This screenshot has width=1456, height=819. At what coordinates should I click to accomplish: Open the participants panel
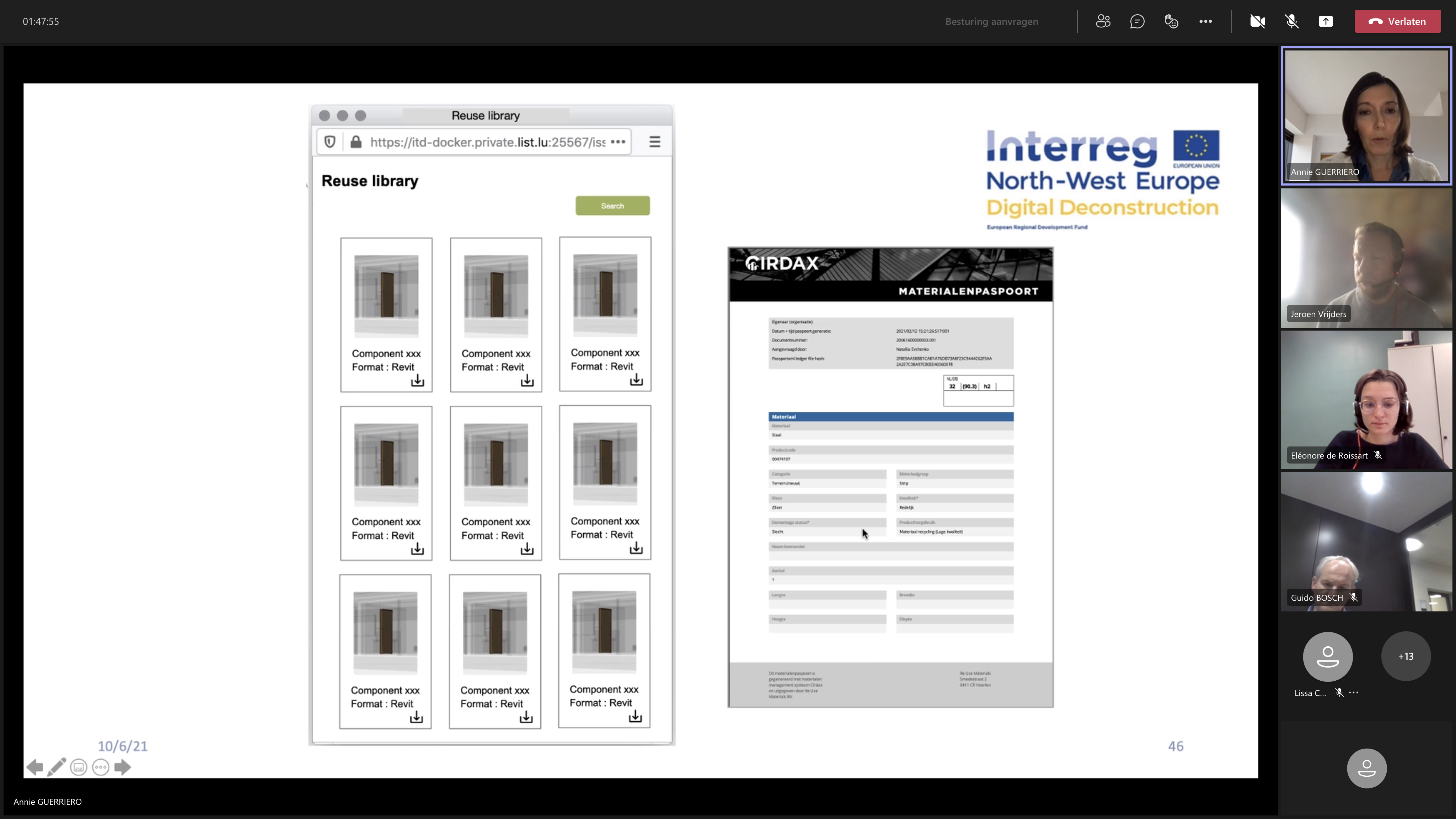(x=1103, y=21)
